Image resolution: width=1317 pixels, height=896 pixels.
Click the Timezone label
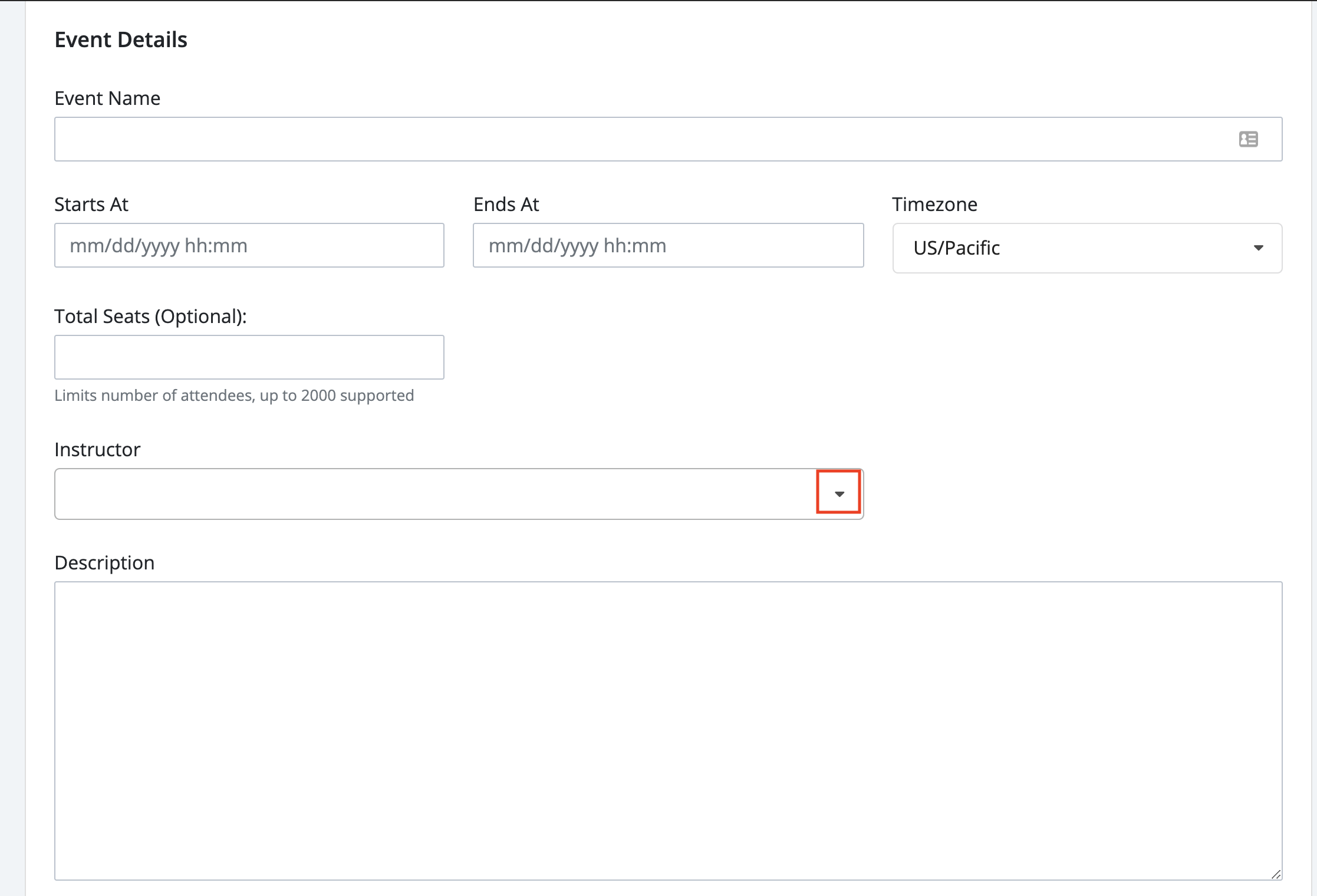tap(934, 205)
